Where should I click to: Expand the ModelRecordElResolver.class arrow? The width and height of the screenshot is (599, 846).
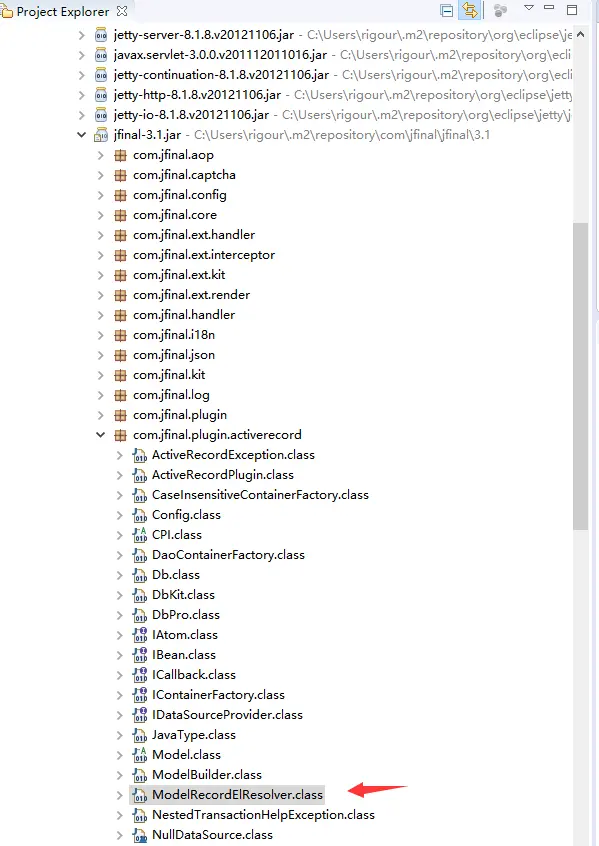(120, 795)
